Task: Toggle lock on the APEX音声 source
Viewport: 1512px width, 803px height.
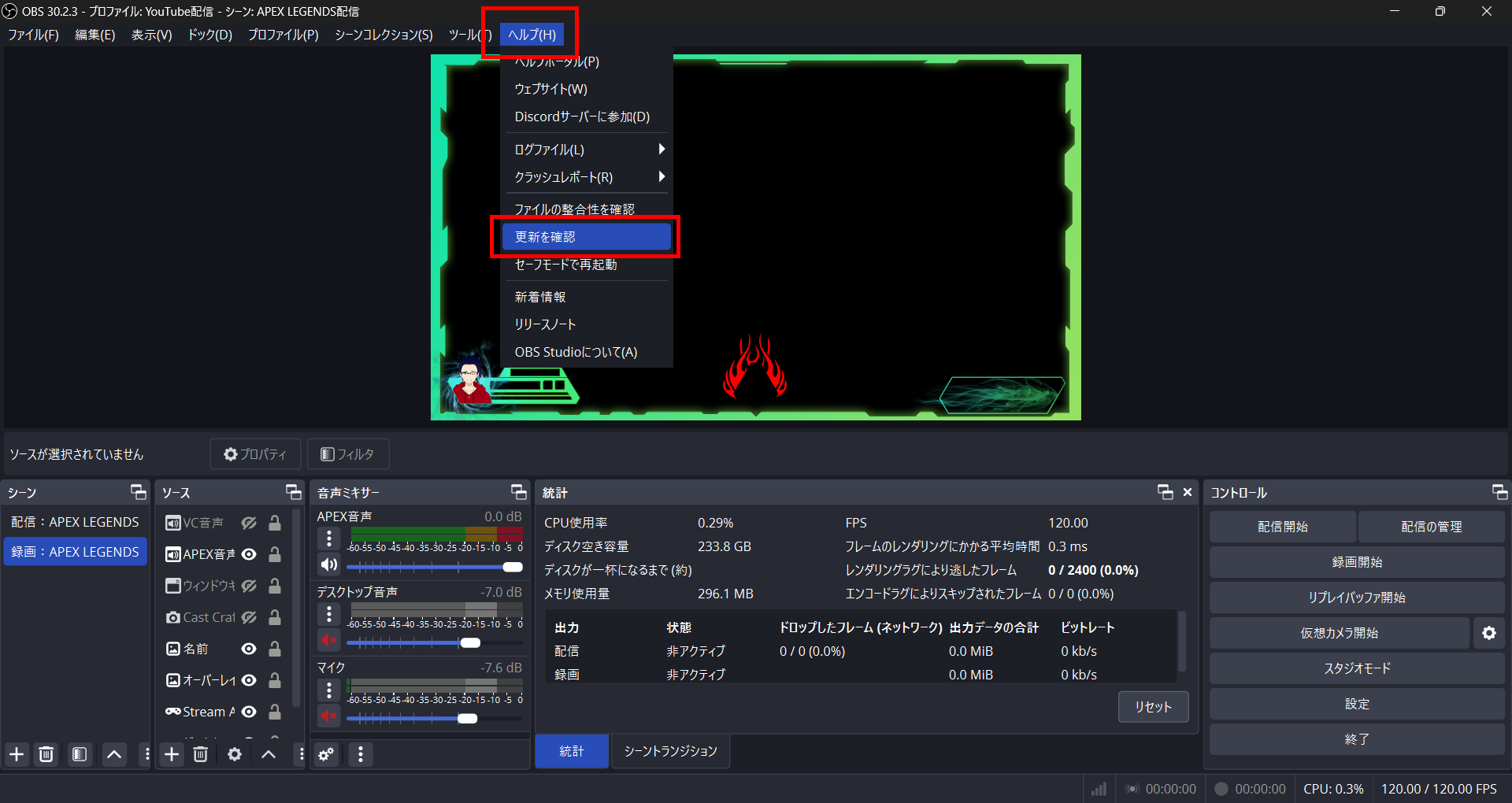Action: coord(275,554)
